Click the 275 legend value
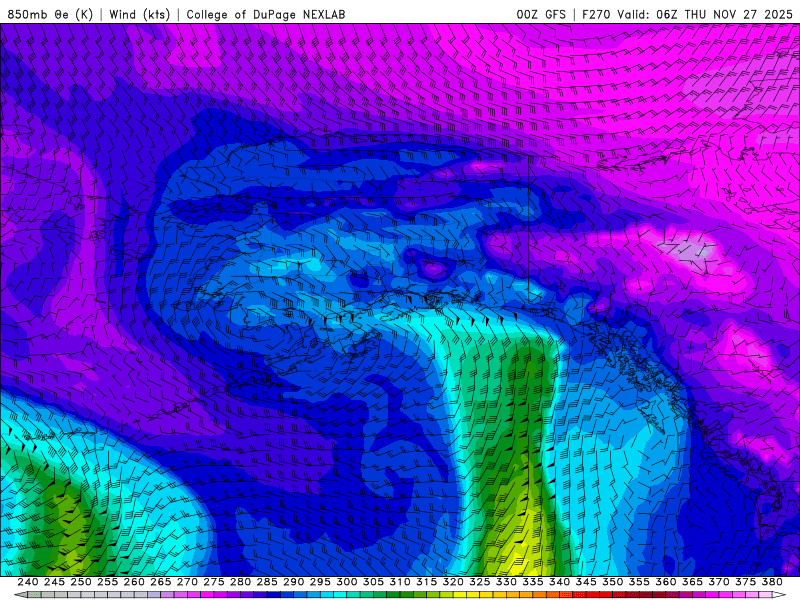The height and width of the screenshot is (600, 800). tap(213, 582)
